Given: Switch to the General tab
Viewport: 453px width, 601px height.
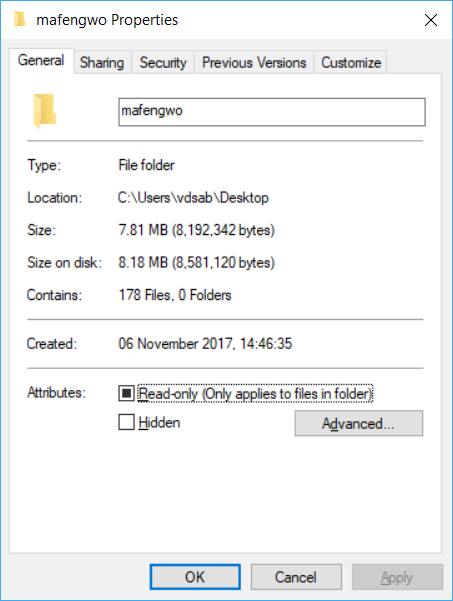Looking at the screenshot, I should click(41, 61).
